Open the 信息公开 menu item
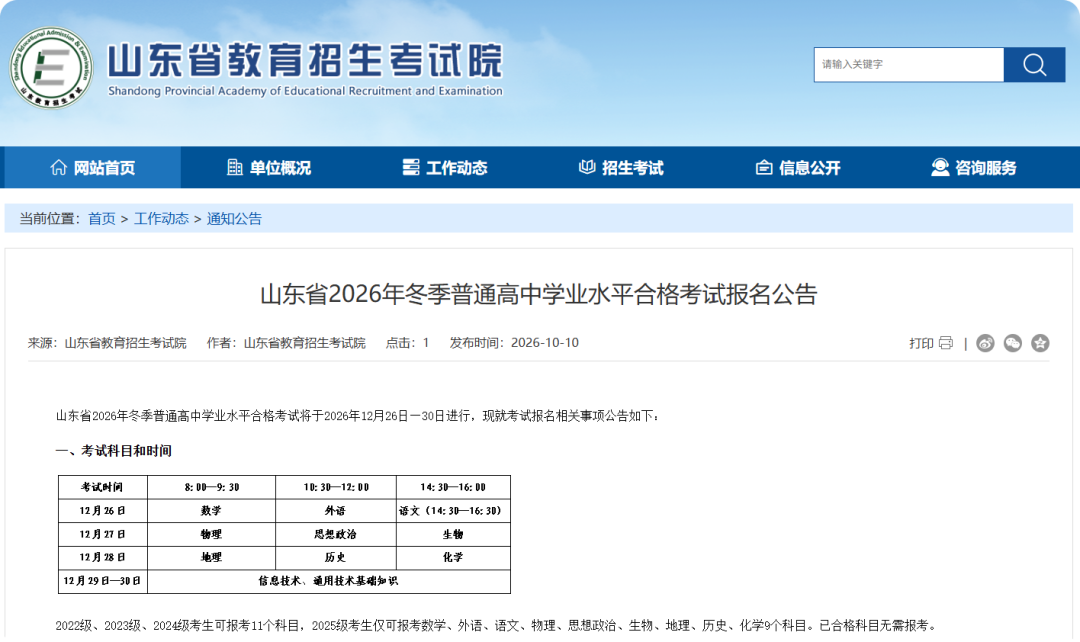The width and height of the screenshot is (1080, 642). (798, 167)
